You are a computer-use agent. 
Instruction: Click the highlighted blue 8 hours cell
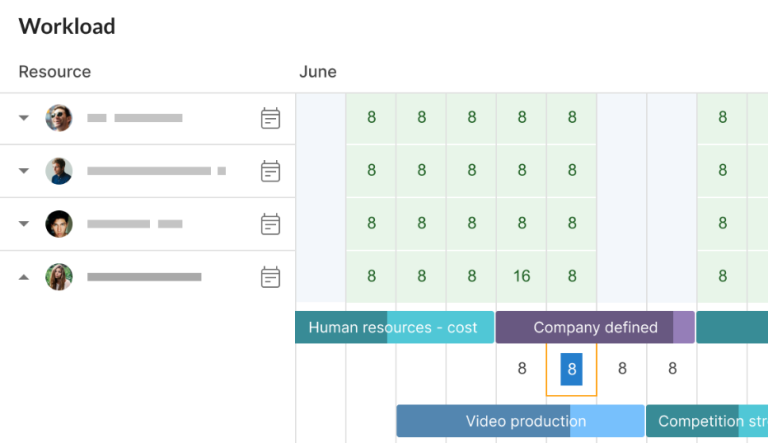pyautogui.click(x=571, y=369)
